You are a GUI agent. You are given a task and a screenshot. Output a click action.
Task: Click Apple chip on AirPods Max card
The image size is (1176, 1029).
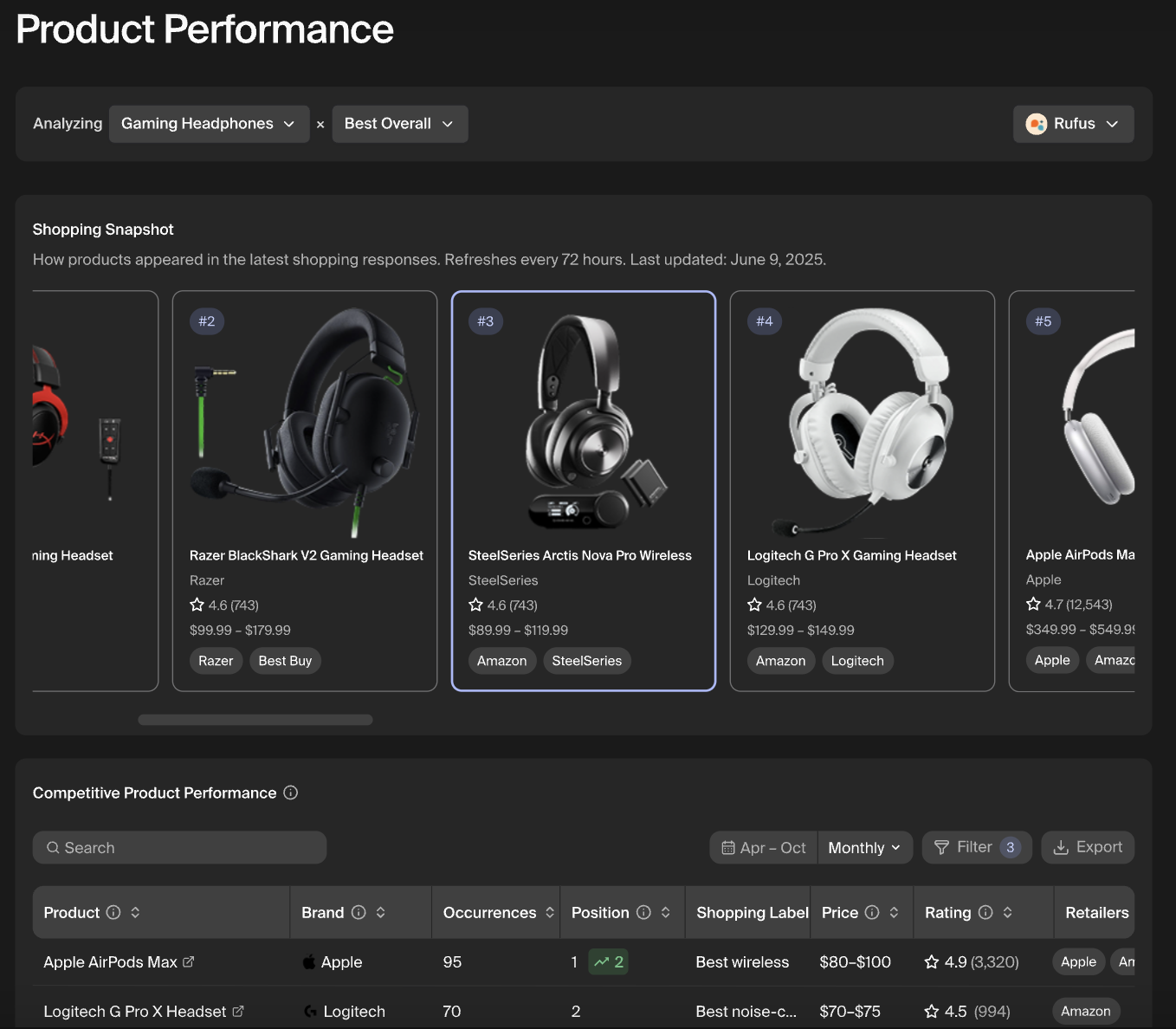click(1052, 660)
